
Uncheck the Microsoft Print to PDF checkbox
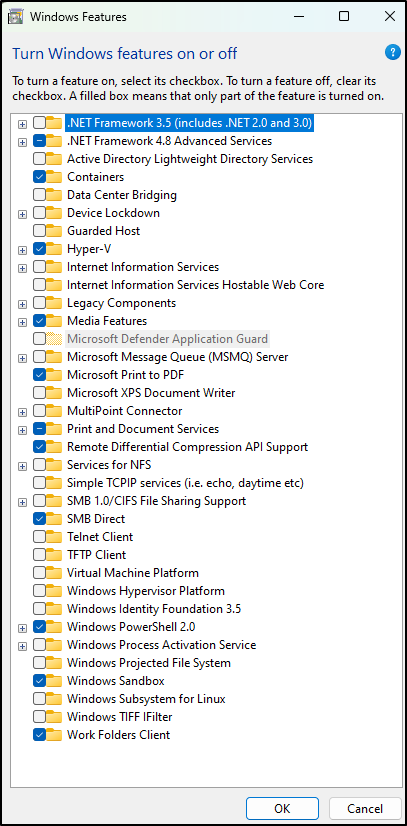pyautogui.click(x=39, y=375)
